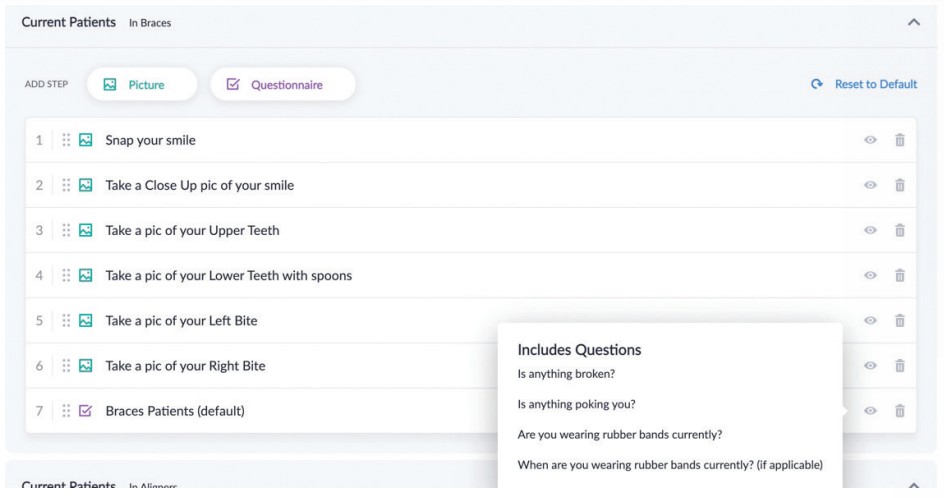Click the picture icon next to Left Bite
Image resolution: width=944 pixels, height=498 pixels.
(85, 320)
